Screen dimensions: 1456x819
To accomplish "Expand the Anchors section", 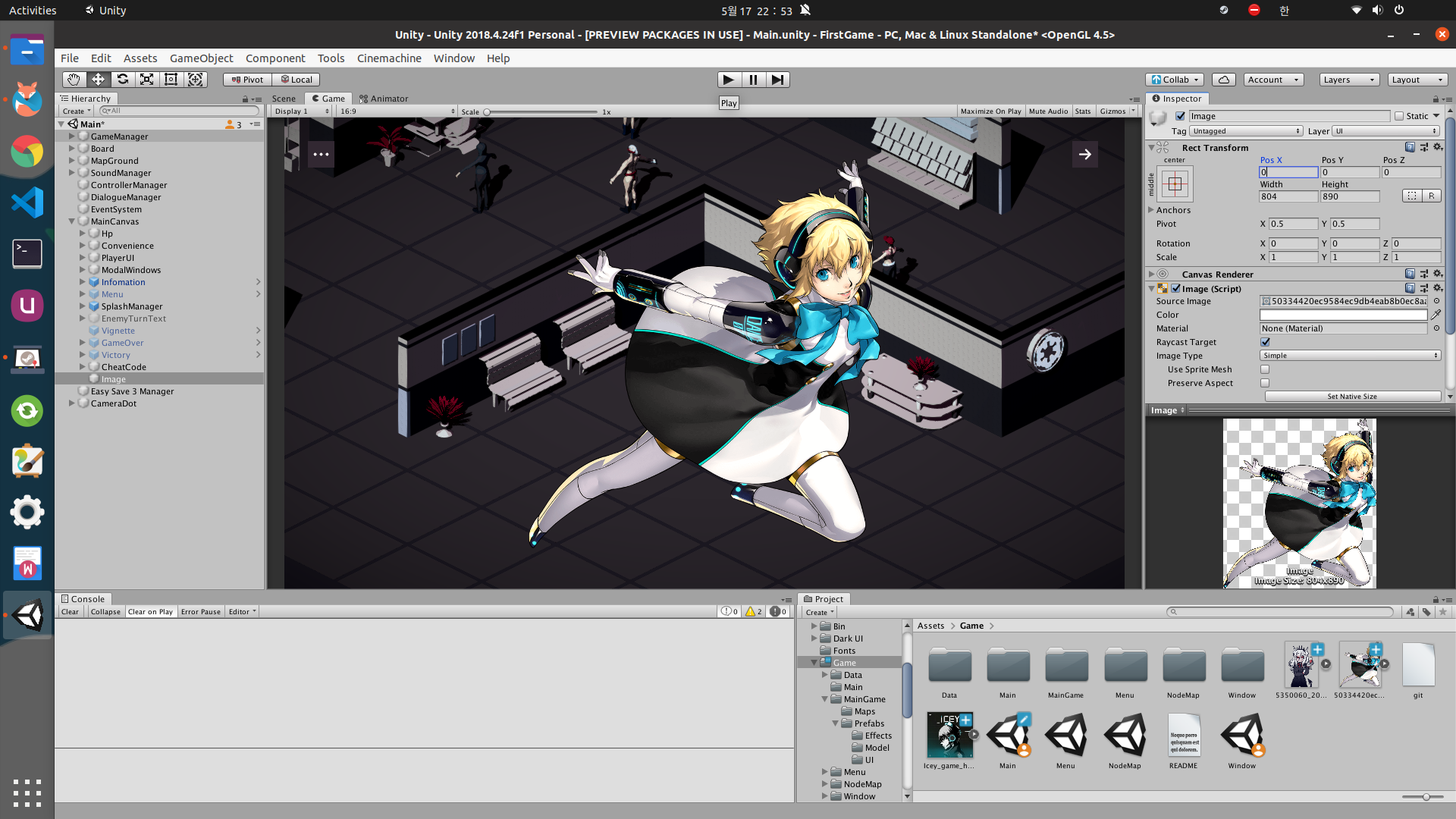I will point(1151,210).
